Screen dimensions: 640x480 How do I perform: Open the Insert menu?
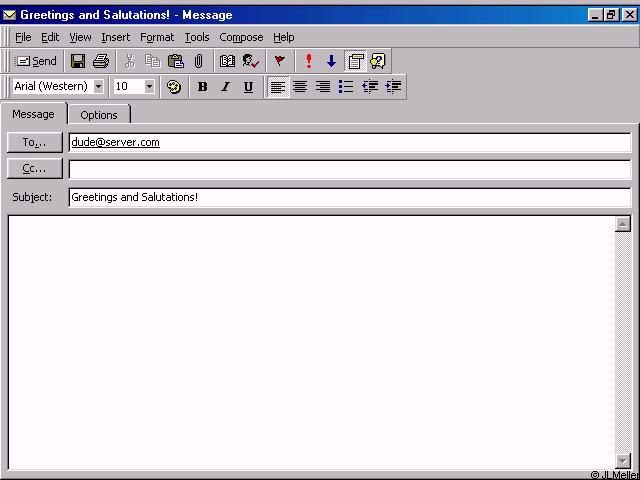tap(116, 38)
